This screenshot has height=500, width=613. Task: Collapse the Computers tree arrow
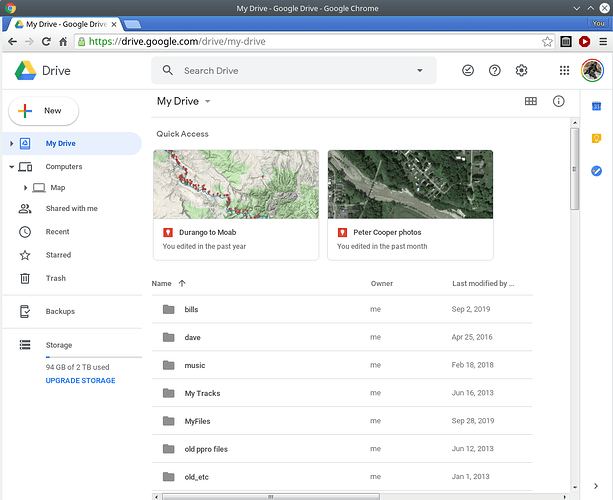11,167
